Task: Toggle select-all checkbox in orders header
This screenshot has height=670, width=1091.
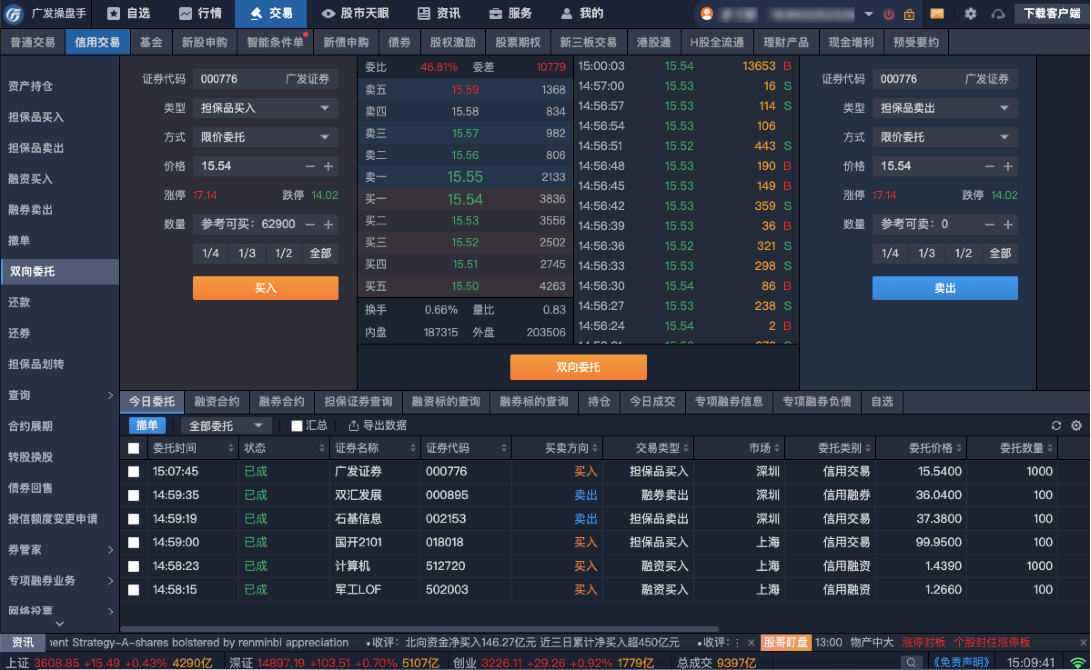Action: pos(134,449)
